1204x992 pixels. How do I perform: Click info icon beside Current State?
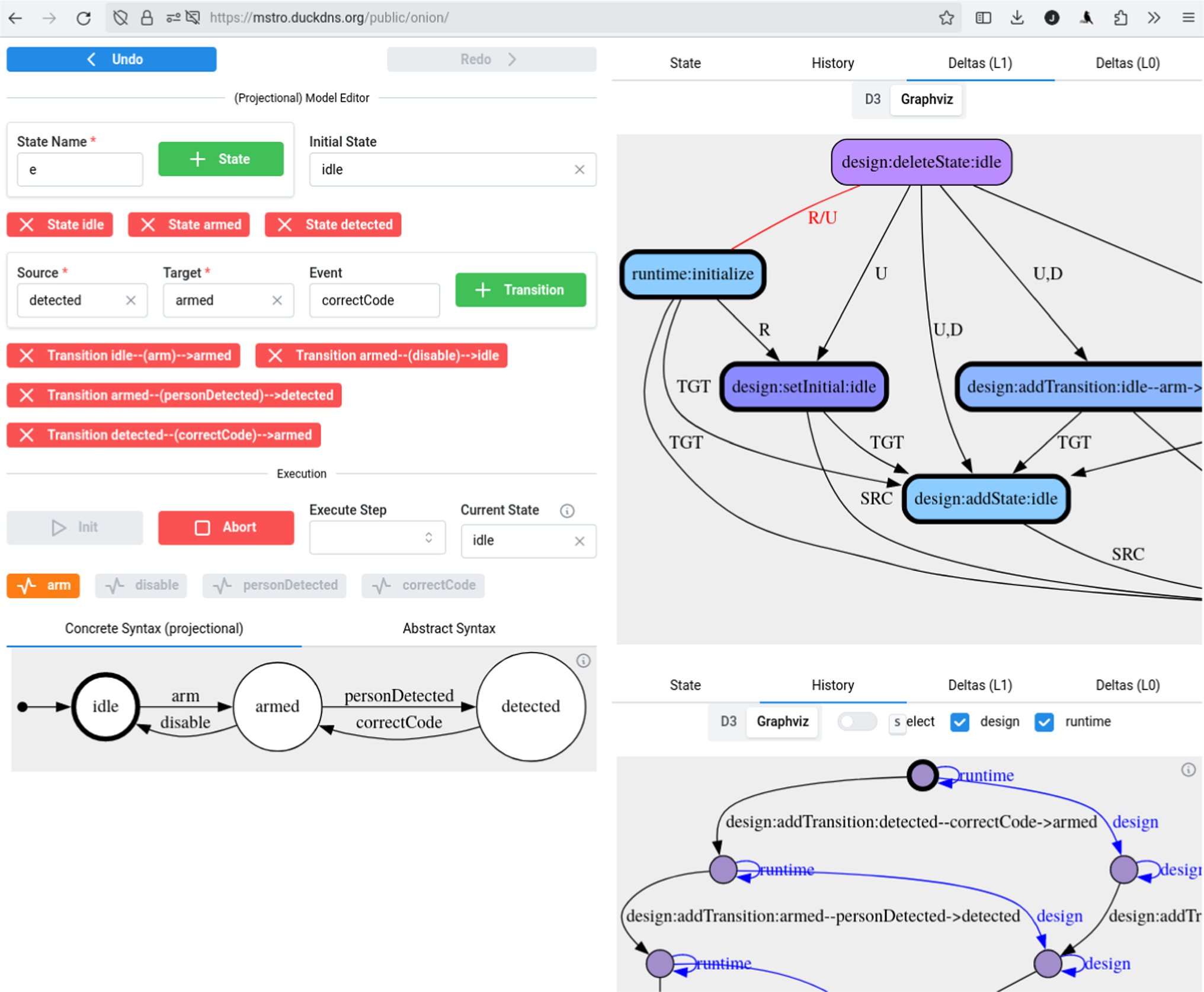pyautogui.click(x=567, y=511)
